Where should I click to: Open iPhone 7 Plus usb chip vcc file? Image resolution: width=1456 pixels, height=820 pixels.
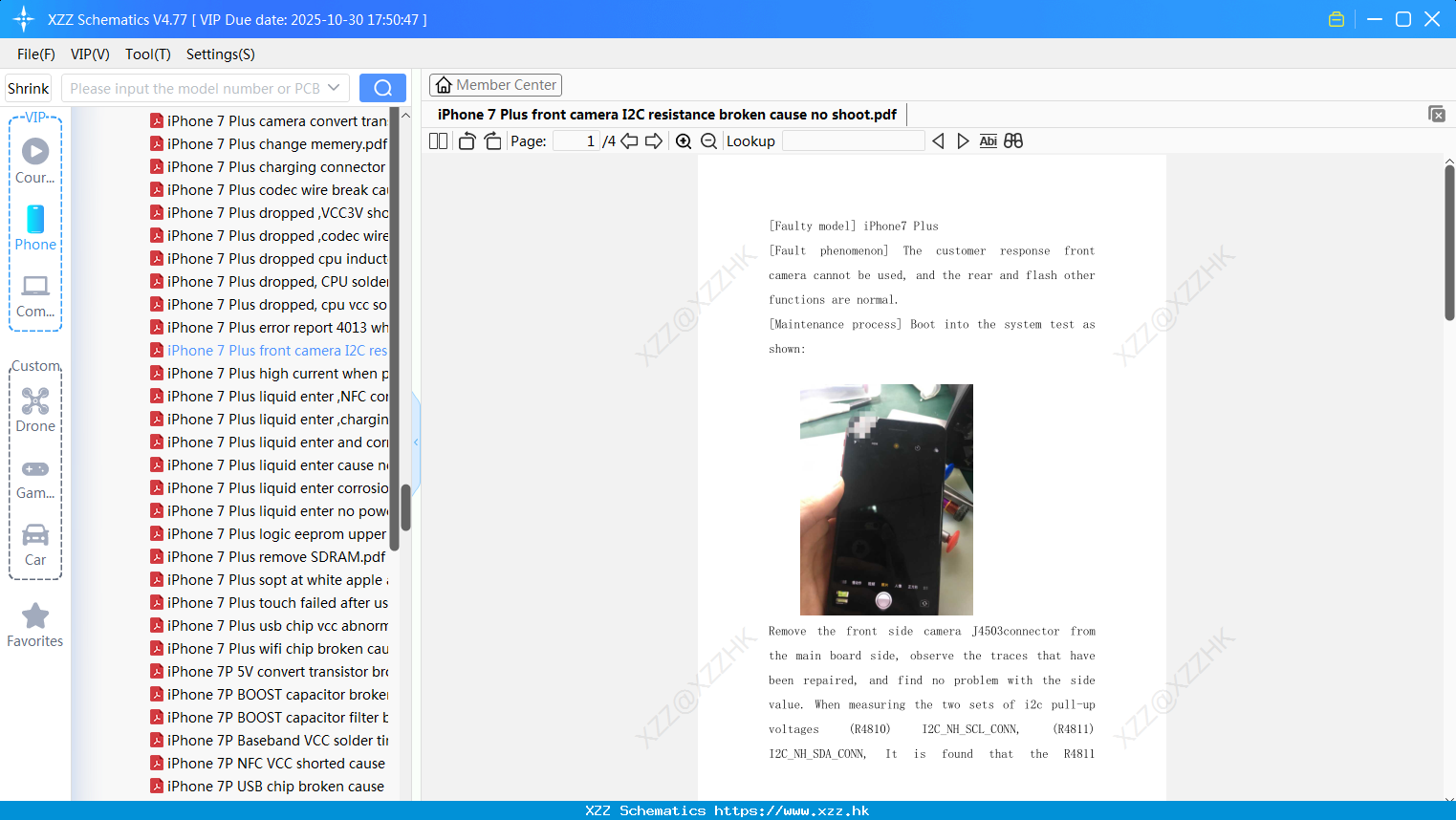(x=269, y=626)
